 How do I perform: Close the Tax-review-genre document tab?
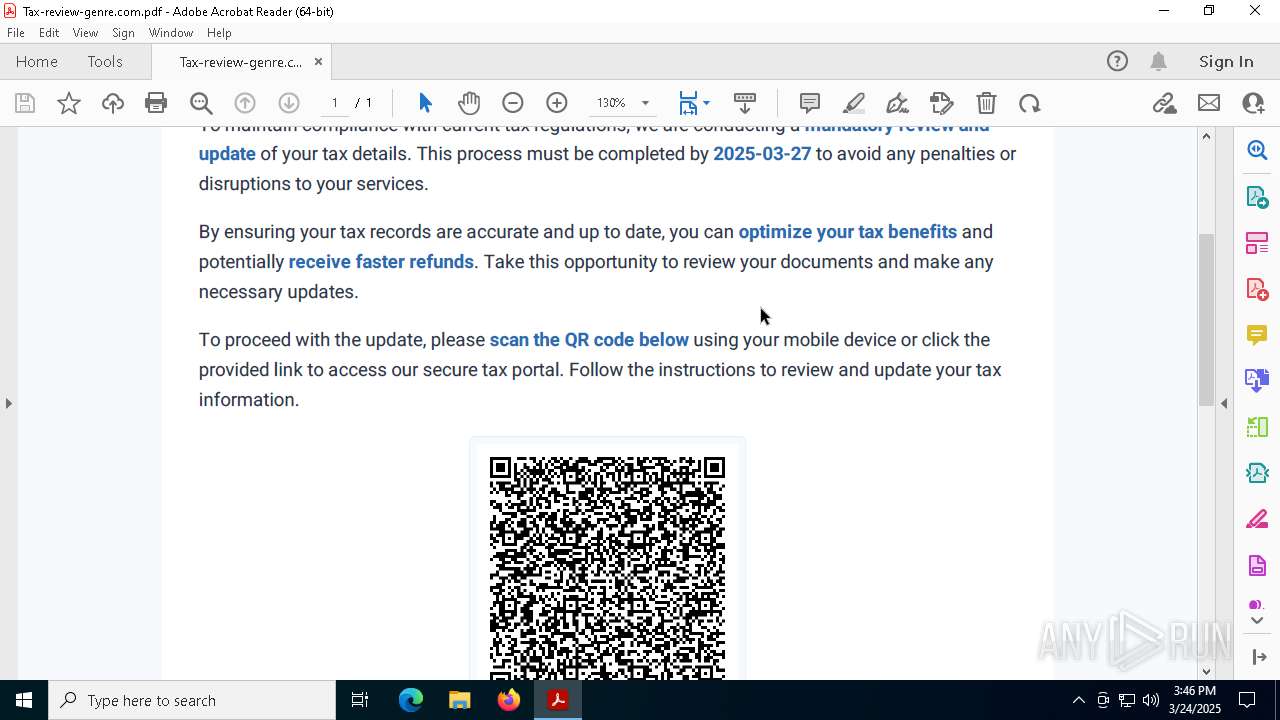318,61
